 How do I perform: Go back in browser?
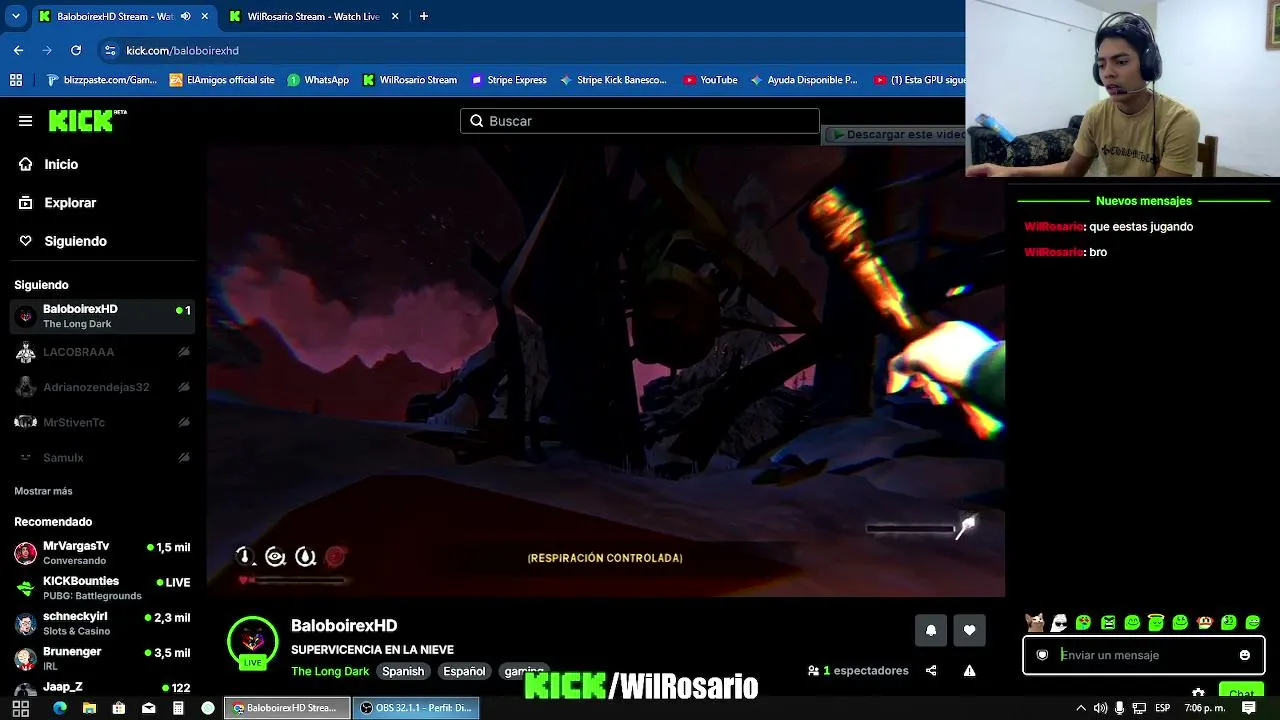coord(18,50)
